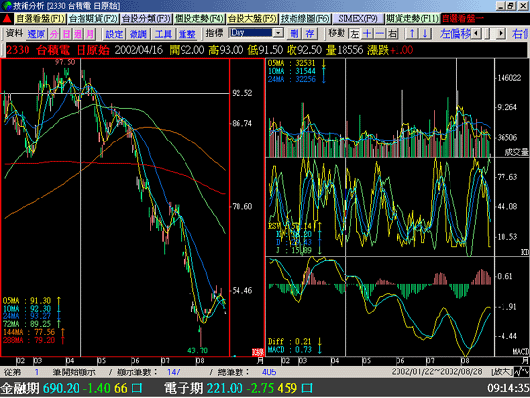This screenshot has height=398, width=530.
Task: Click the plus zoom-in move icon
Action: [x=367, y=33]
